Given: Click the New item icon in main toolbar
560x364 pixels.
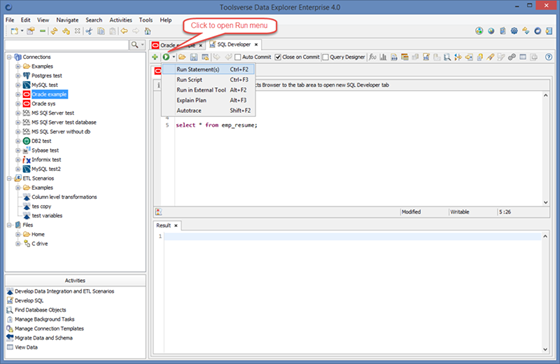Looking at the screenshot, I should (14, 31).
